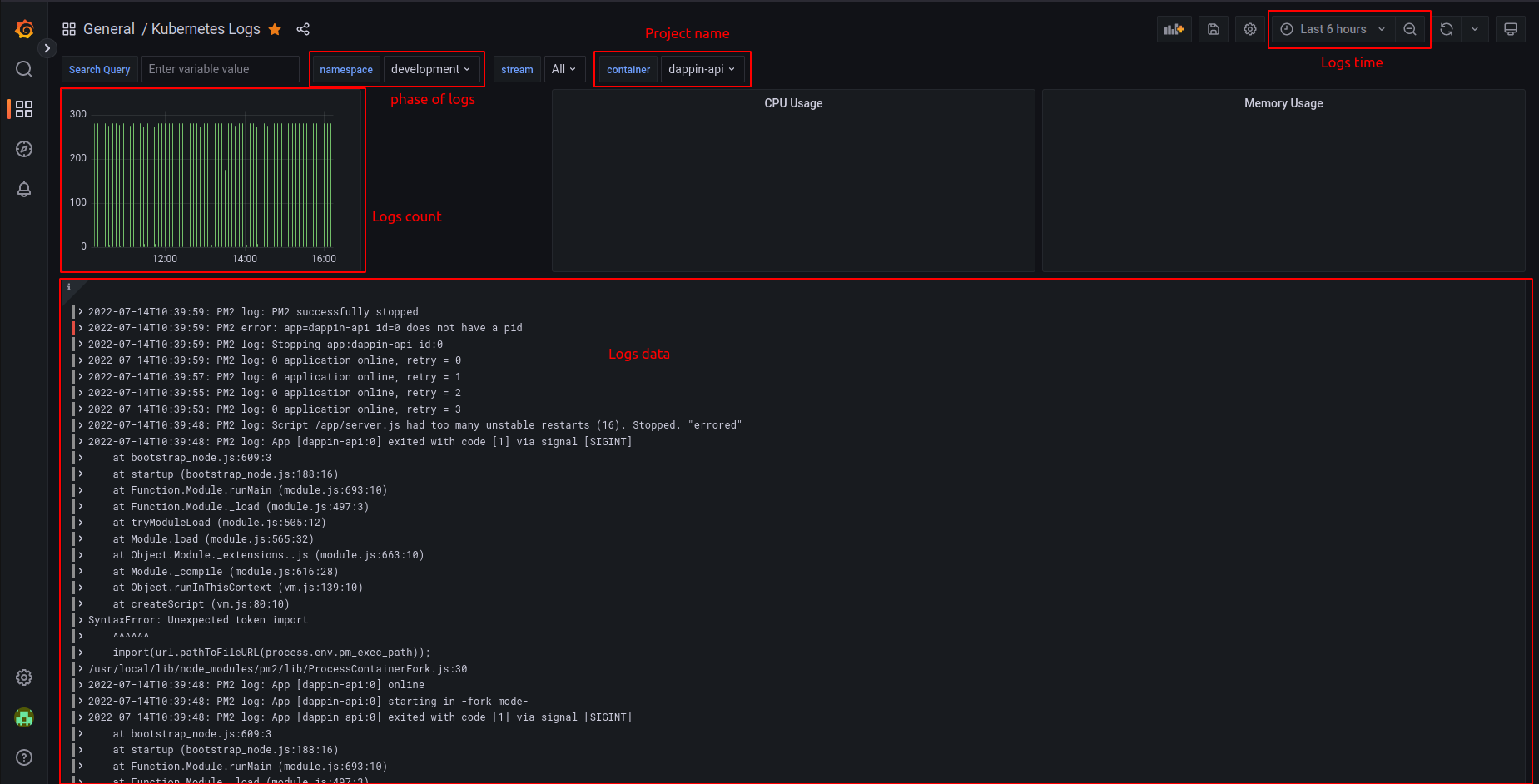Open dashboard settings gear in top bar

[x=1250, y=29]
